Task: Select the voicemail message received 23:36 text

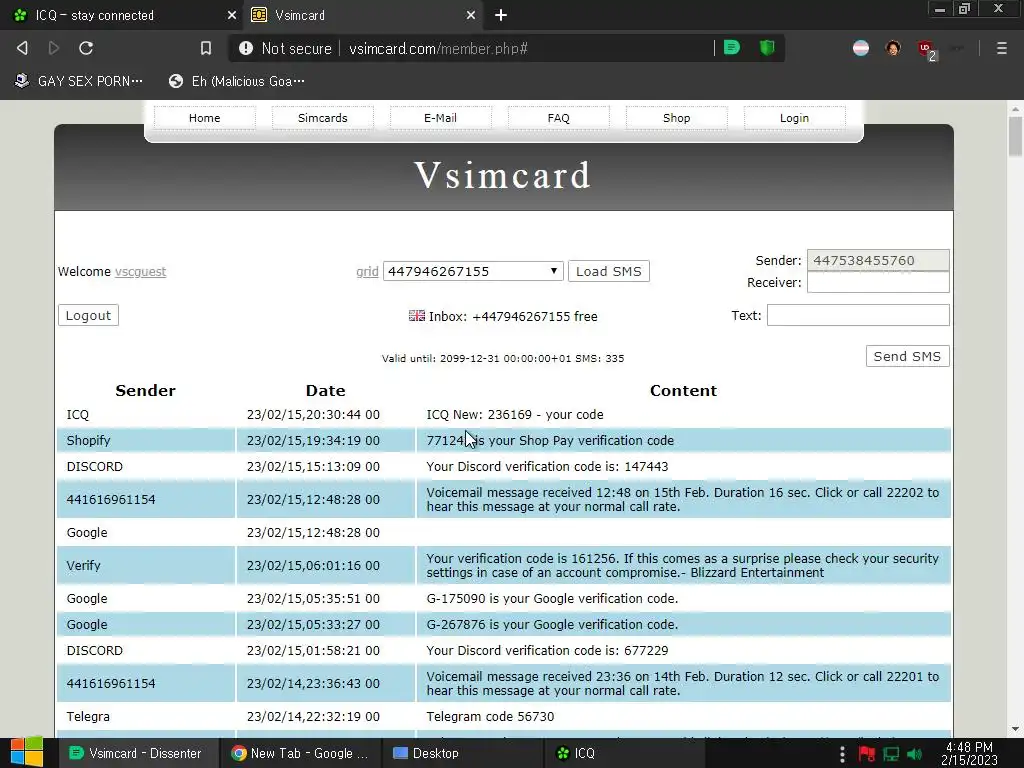Action: point(682,684)
